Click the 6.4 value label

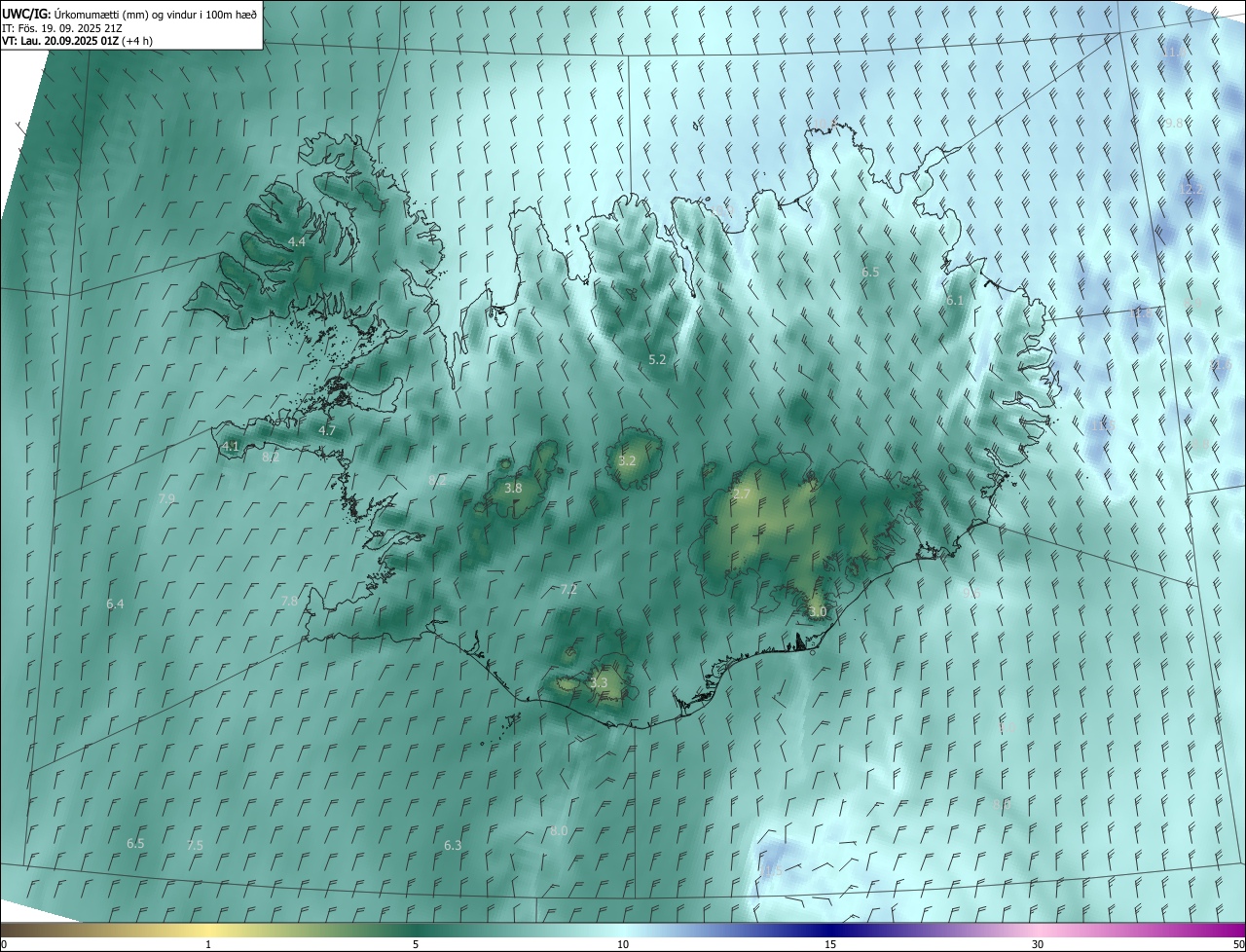115,604
